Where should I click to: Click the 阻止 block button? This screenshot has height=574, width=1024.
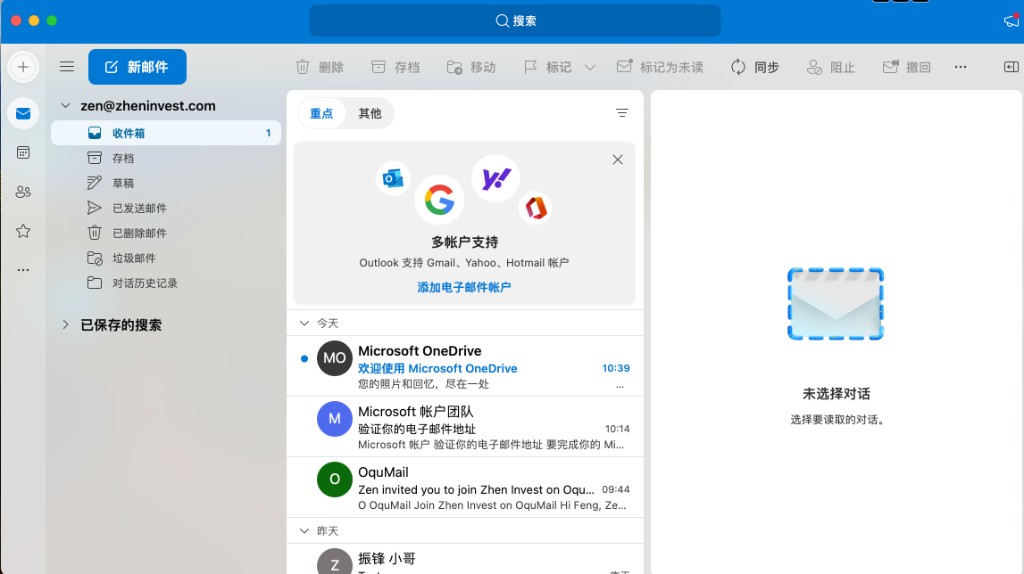coord(831,67)
